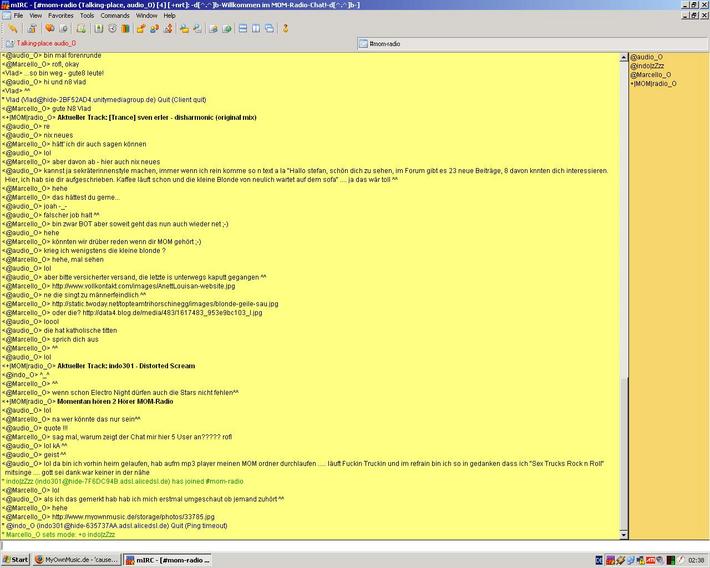
Task: Open the DCC Options toolbar icon
Action: click(x=168, y=29)
